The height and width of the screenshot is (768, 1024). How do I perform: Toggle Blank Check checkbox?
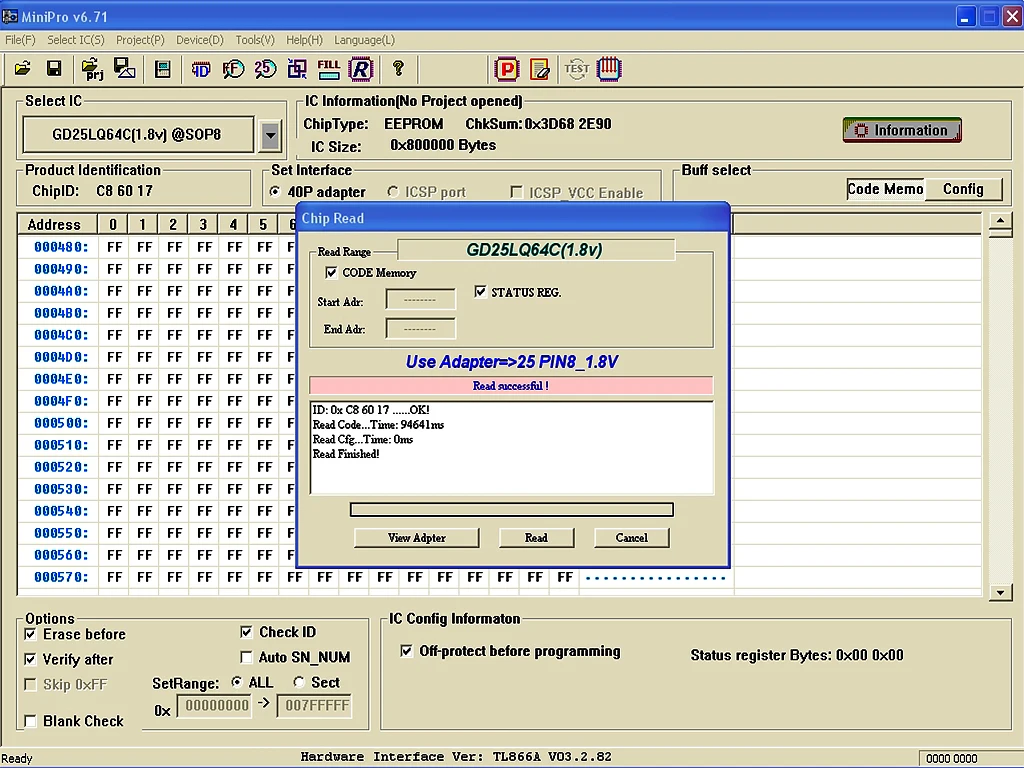pos(30,721)
